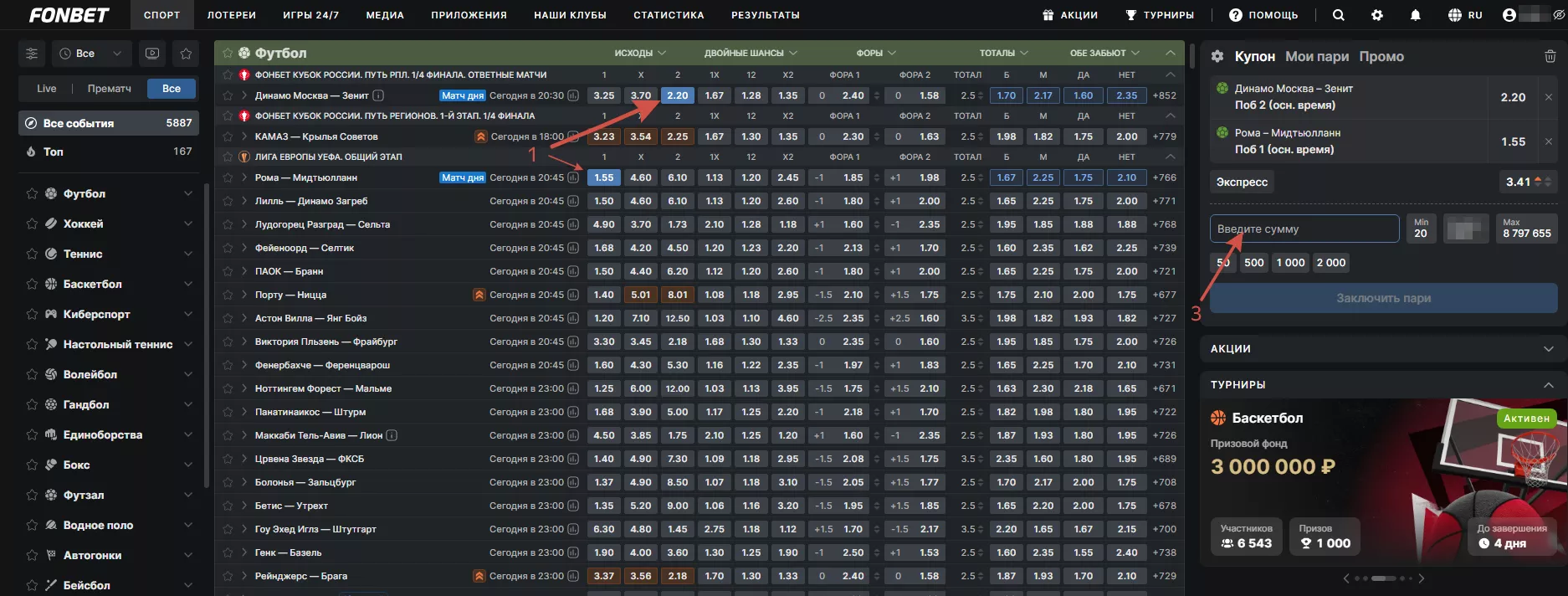Open notifications bell

click(x=1416, y=15)
